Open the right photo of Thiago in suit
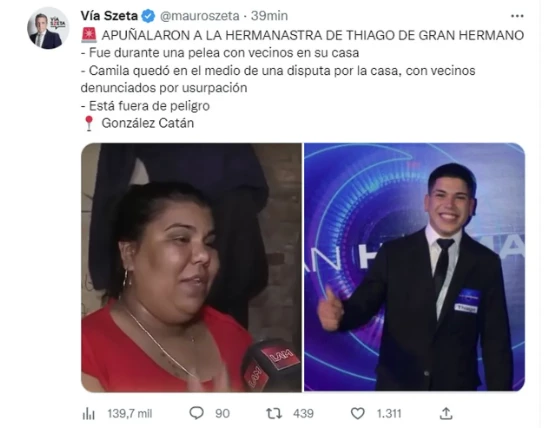This screenshot has width=557, height=428. tap(414, 267)
